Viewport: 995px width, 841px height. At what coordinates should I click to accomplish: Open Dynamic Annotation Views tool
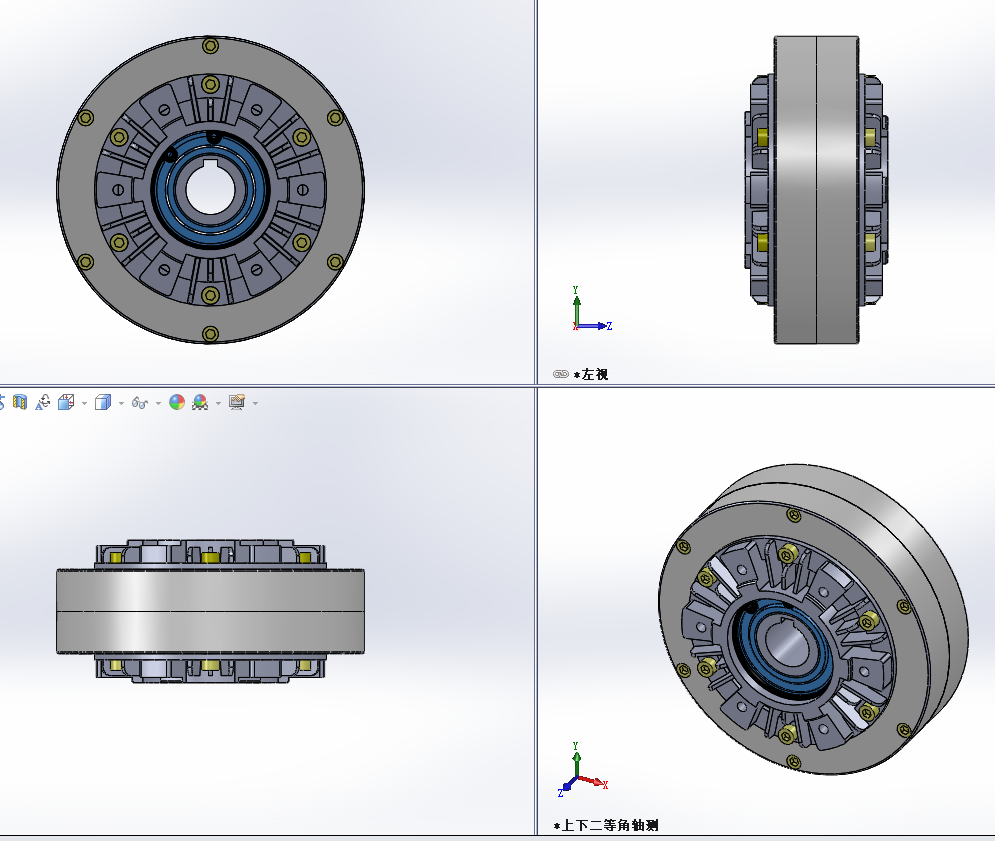click(43, 402)
